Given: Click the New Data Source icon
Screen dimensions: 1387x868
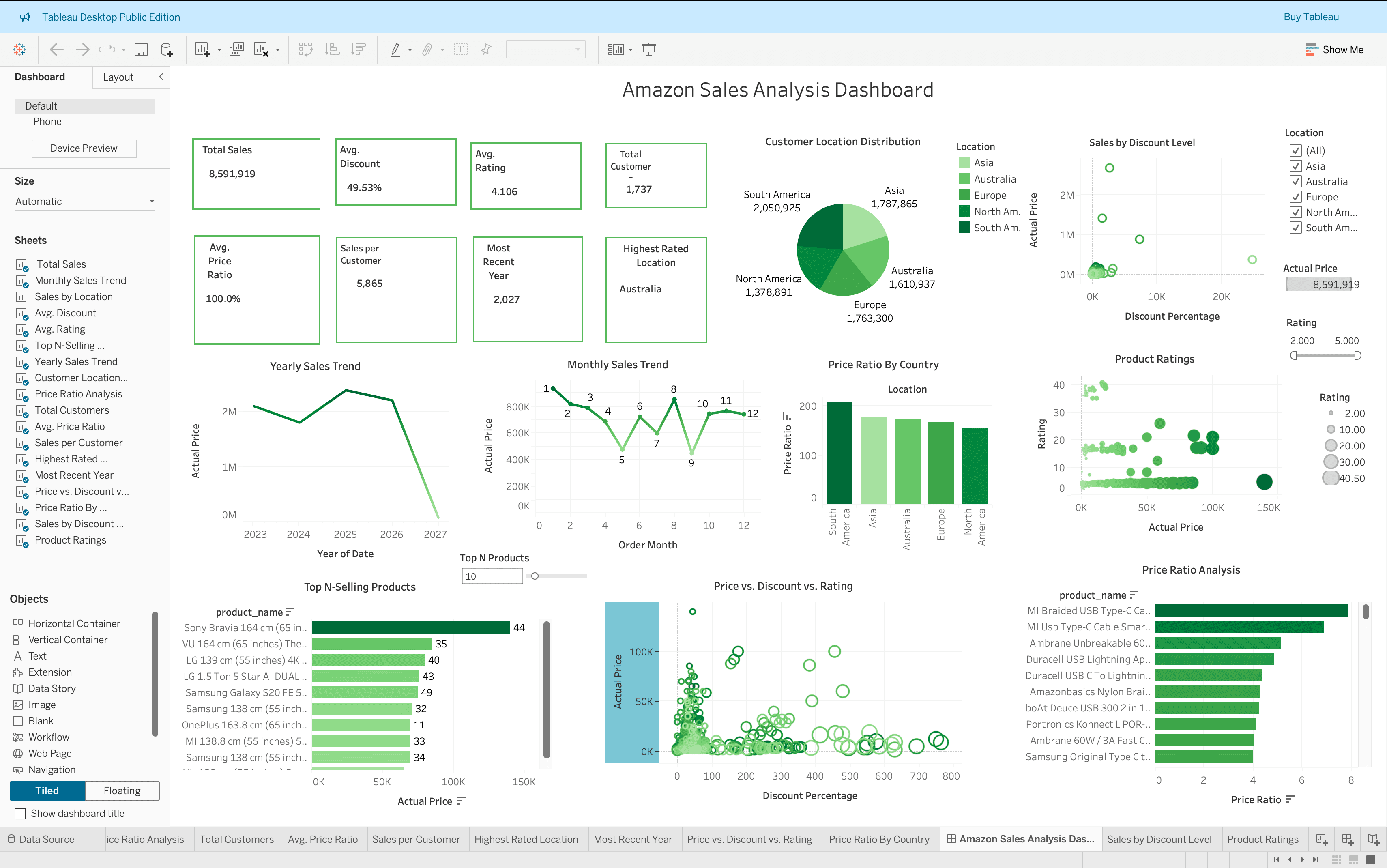Looking at the screenshot, I should (167, 49).
